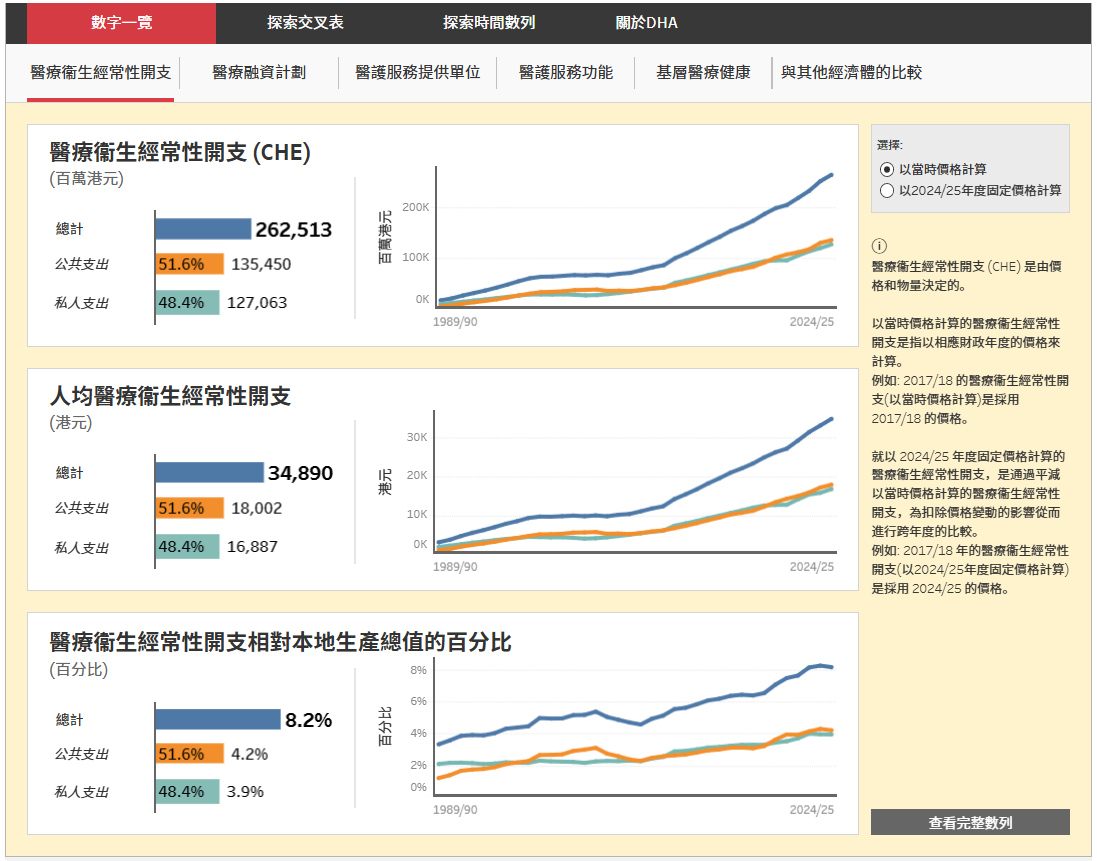Open 基層醫療健康 sub-tab

703,72
